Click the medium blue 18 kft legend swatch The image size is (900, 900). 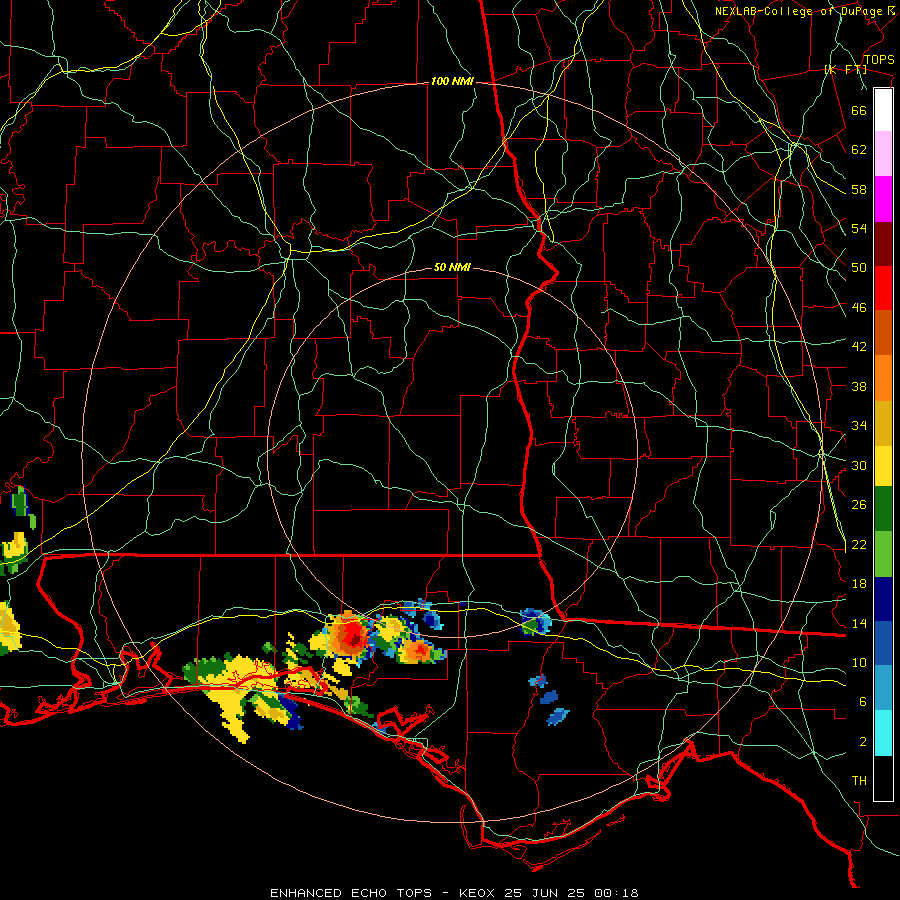click(883, 643)
